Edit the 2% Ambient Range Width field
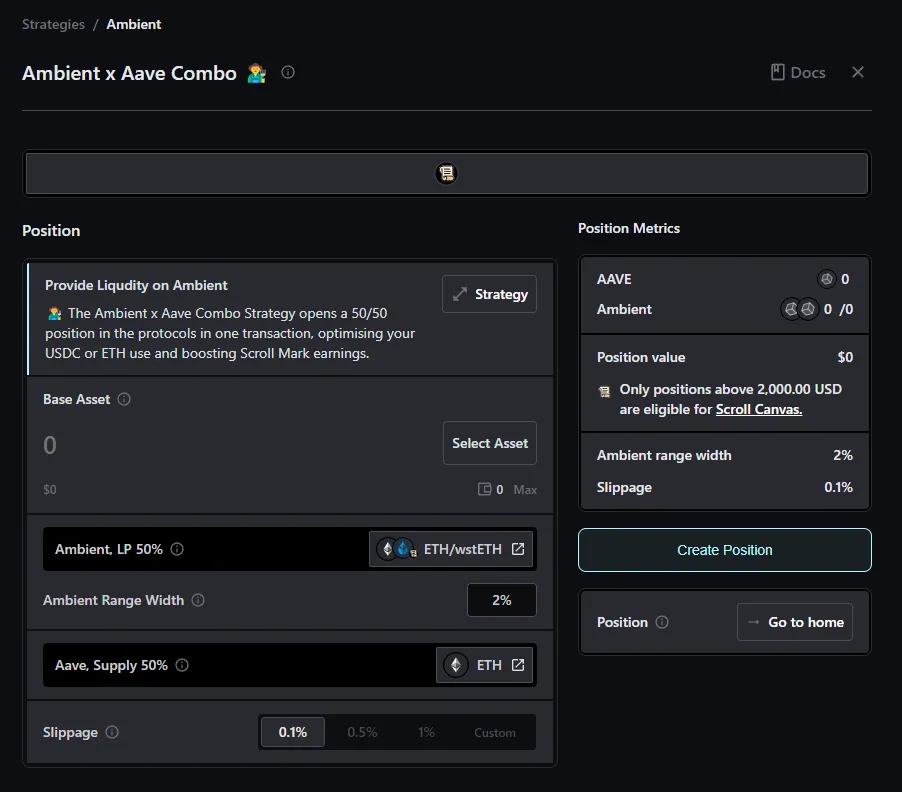Image resolution: width=902 pixels, height=792 pixels. (x=501, y=600)
